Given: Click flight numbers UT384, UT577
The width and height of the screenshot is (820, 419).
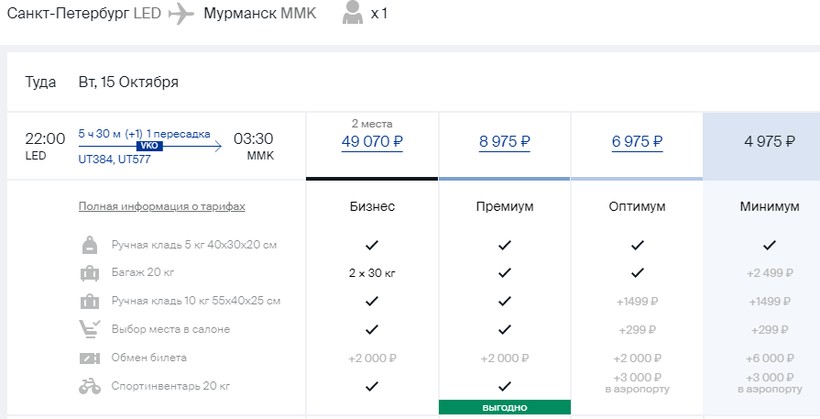Looking at the screenshot, I should pos(115,159).
